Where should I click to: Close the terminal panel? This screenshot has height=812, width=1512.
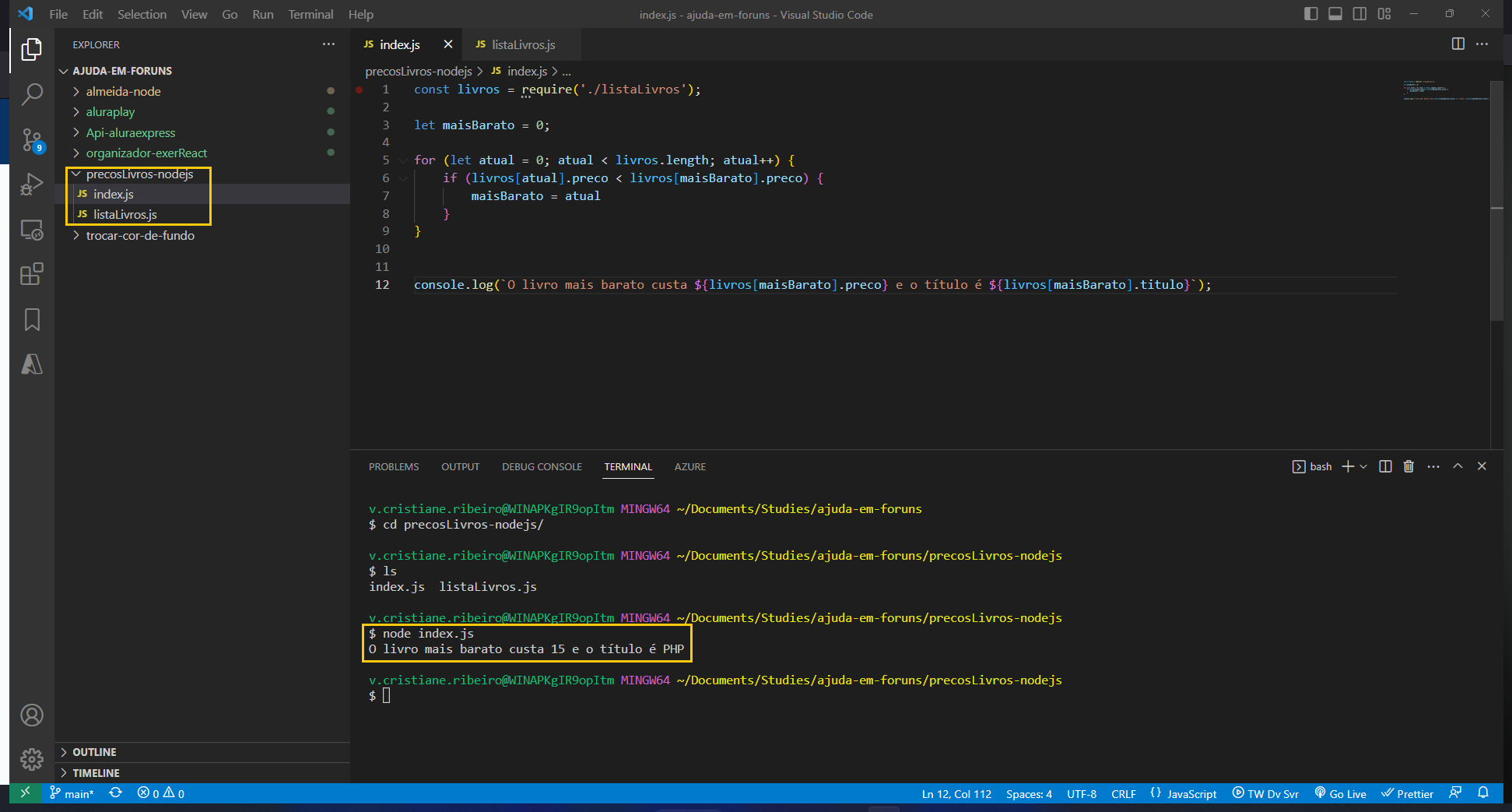coord(1482,466)
